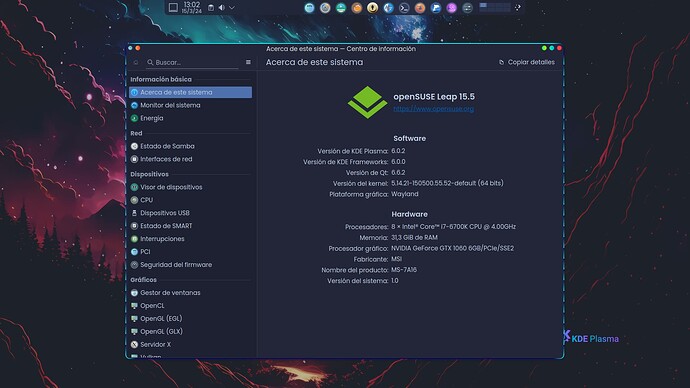Open Estado de SMART
This screenshot has height=388, width=690.
191,226
